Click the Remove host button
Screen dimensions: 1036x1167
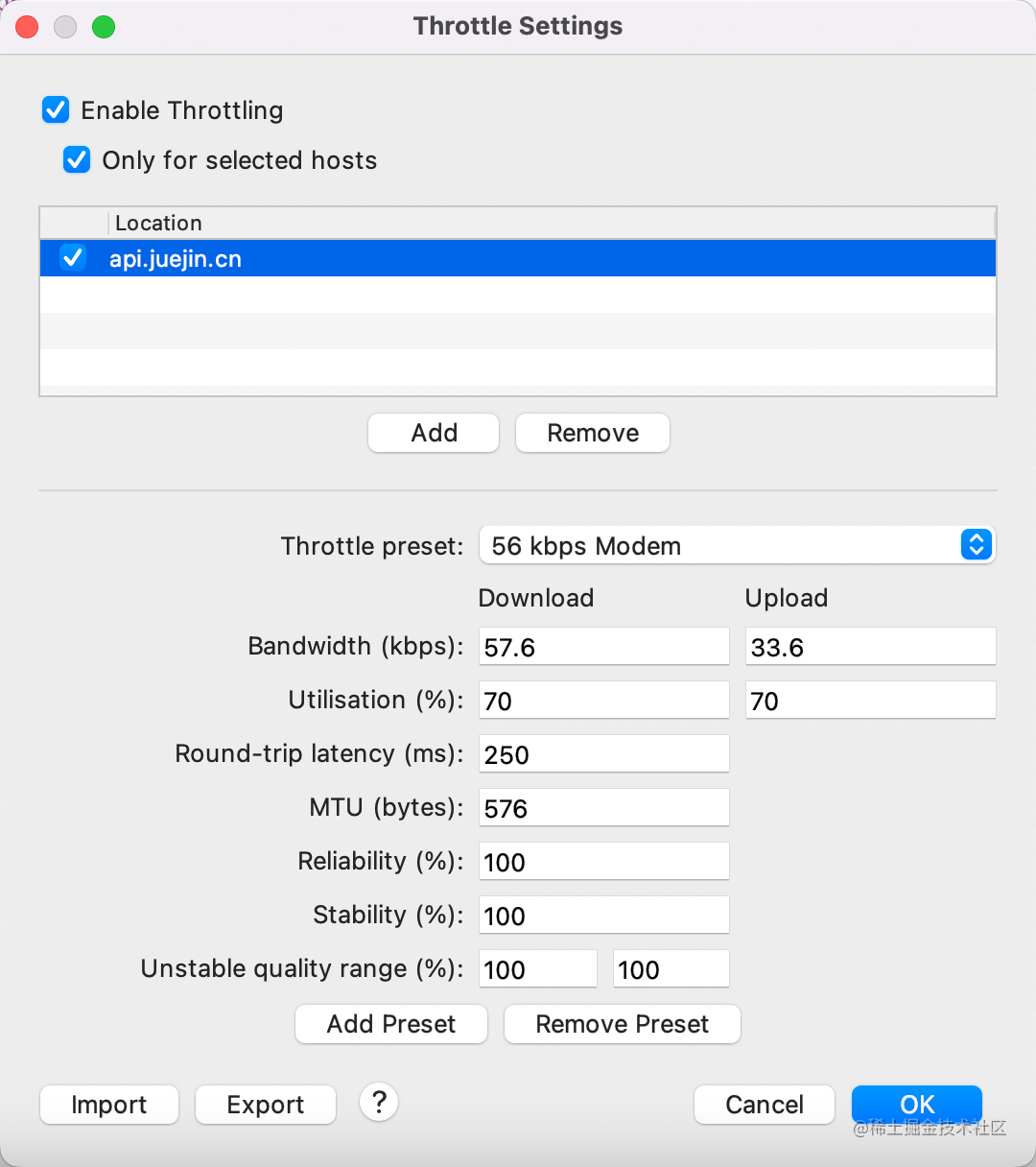pyautogui.click(x=592, y=433)
